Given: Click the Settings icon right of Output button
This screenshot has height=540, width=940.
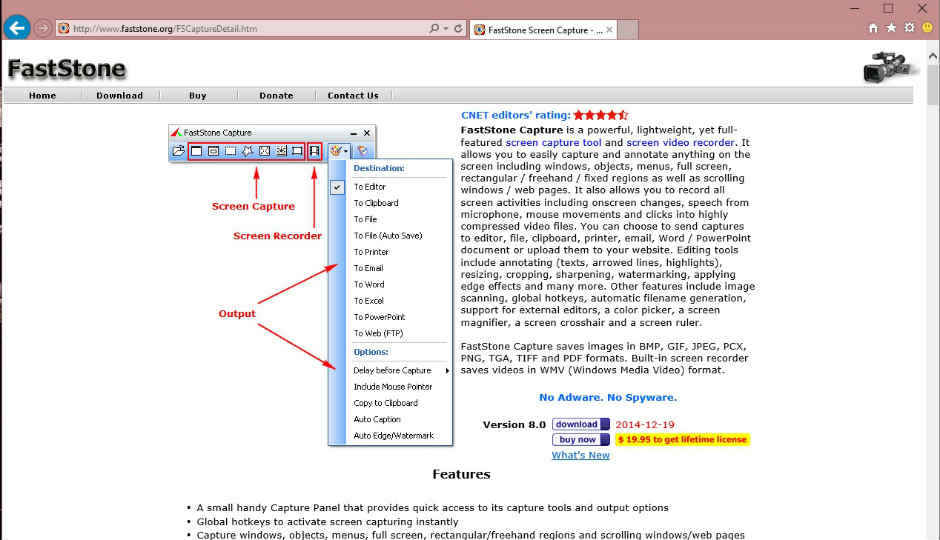Looking at the screenshot, I should tap(363, 151).
